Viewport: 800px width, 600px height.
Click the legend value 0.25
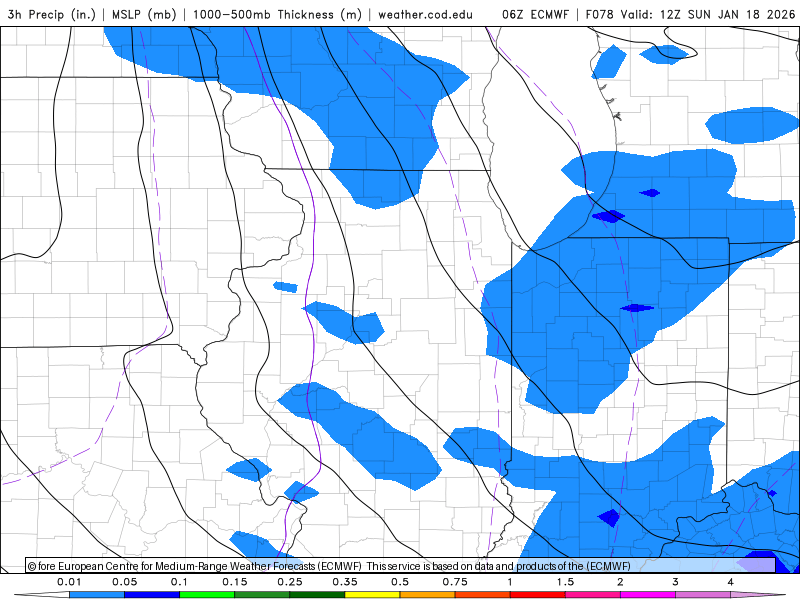pyautogui.click(x=290, y=582)
